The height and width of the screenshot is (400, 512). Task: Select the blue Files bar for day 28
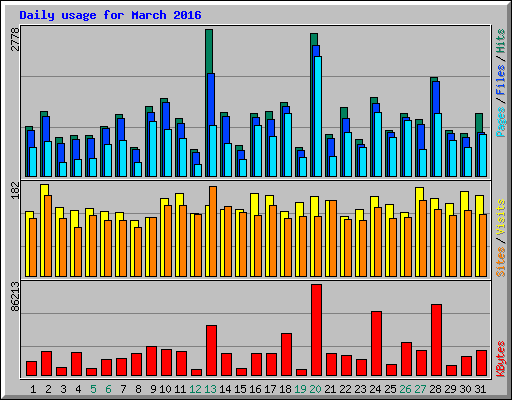click(x=436, y=97)
